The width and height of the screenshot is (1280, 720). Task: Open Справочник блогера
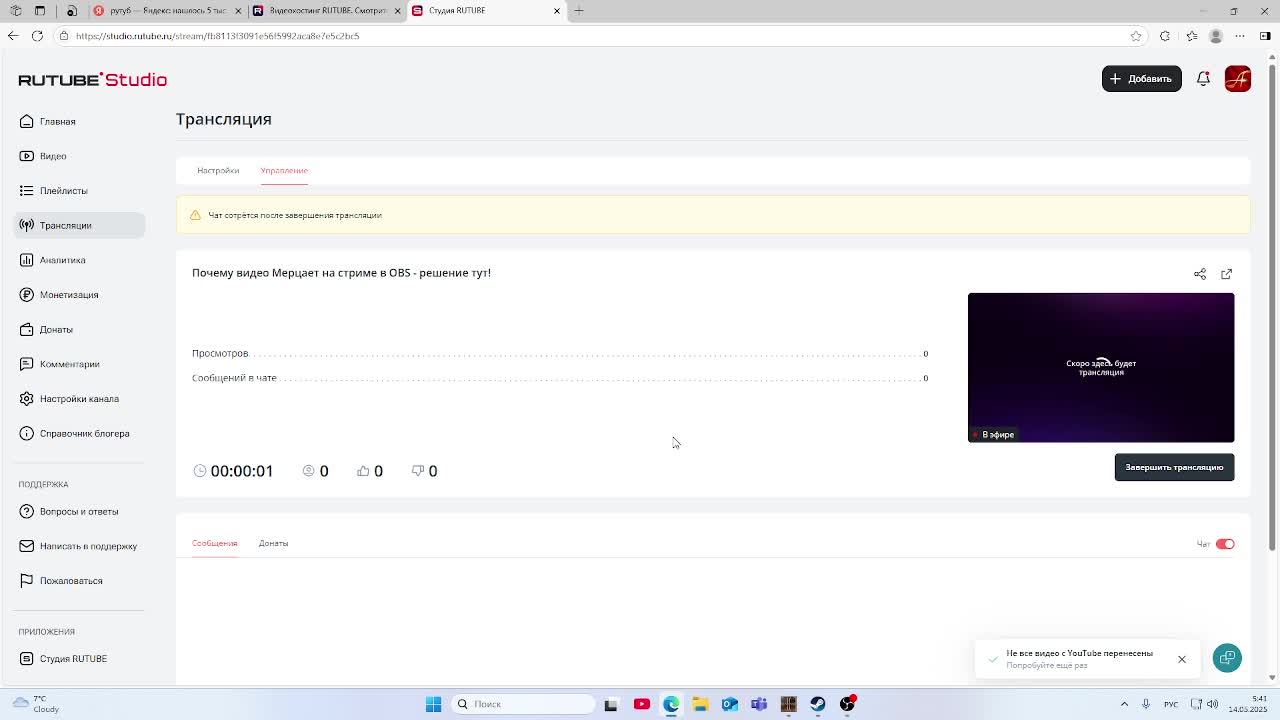84,433
